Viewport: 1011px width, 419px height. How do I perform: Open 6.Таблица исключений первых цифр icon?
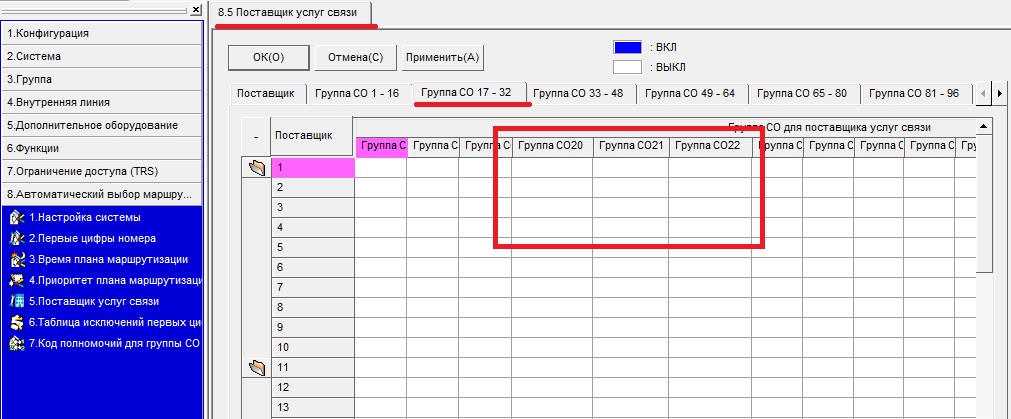coord(17,322)
